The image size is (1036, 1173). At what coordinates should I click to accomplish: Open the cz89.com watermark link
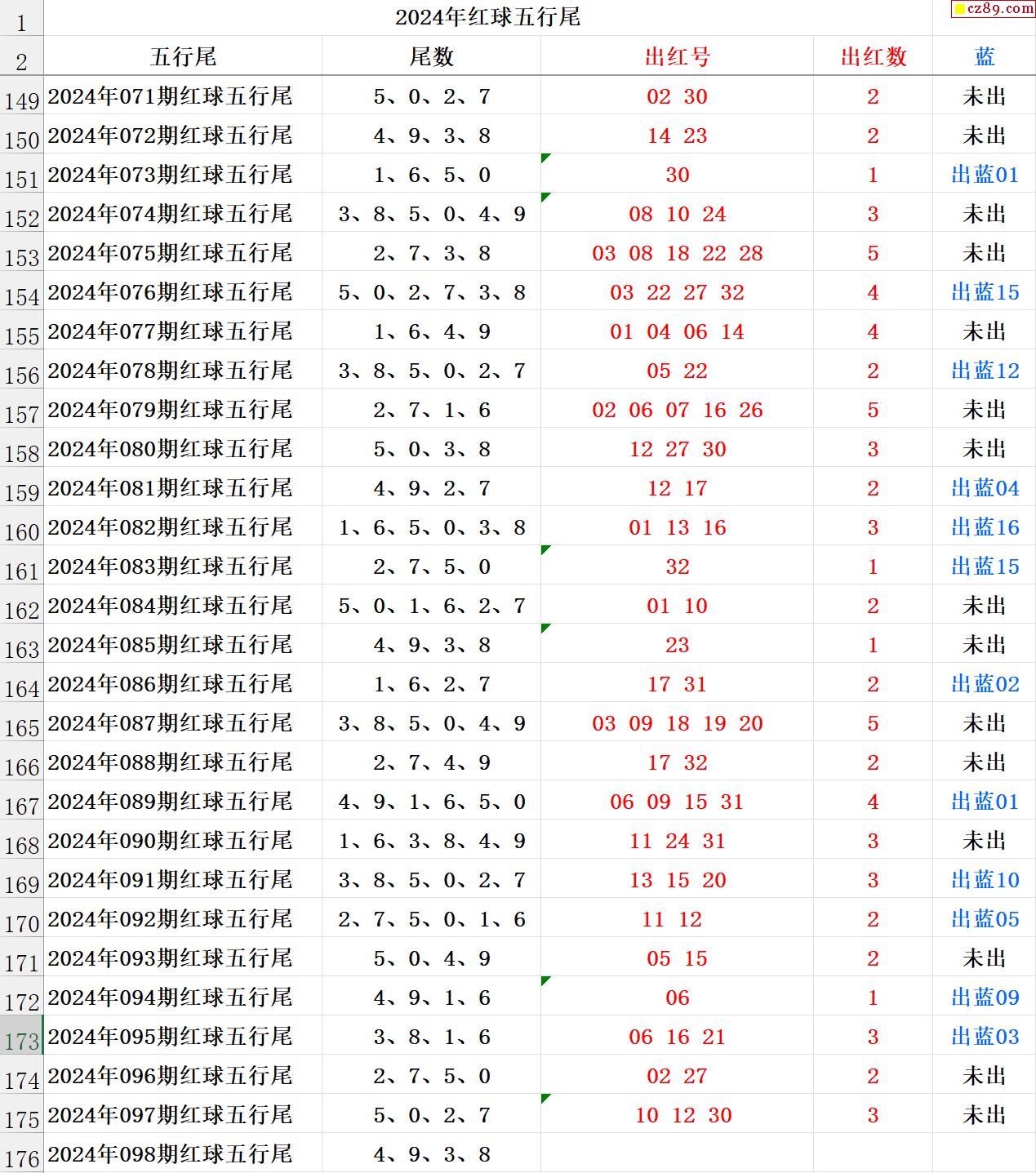point(993,9)
